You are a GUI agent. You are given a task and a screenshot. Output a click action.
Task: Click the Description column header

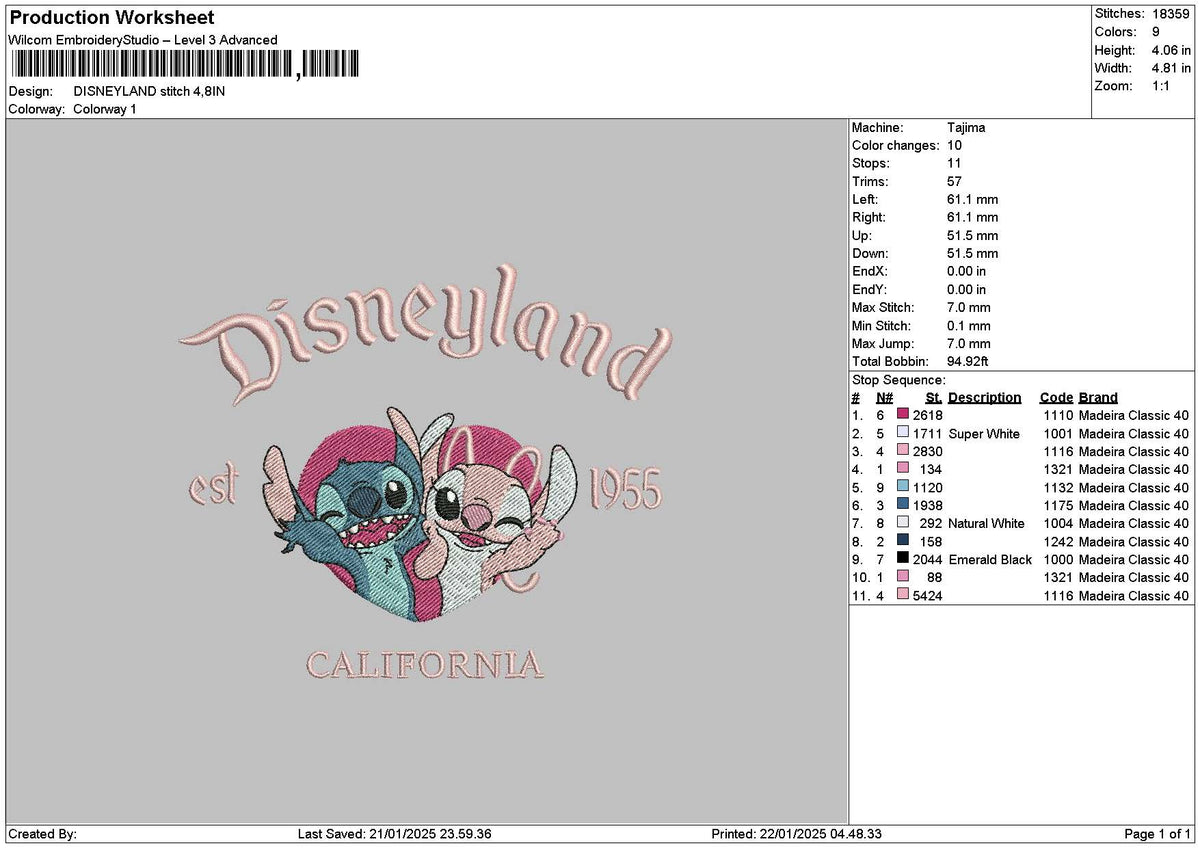(x=984, y=397)
